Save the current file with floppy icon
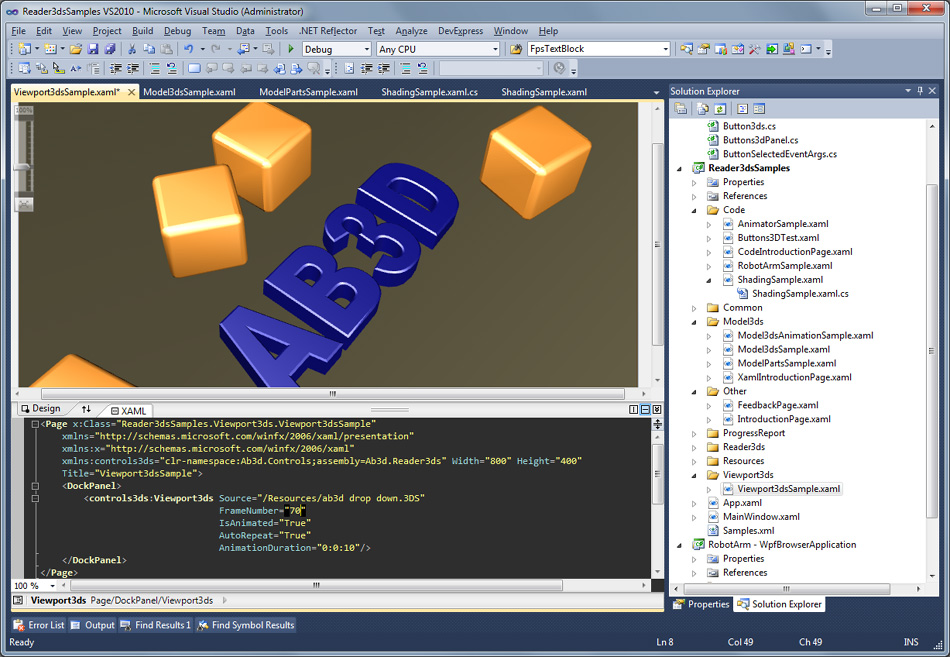This screenshot has width=950, height=657. (x=93, y=49)
